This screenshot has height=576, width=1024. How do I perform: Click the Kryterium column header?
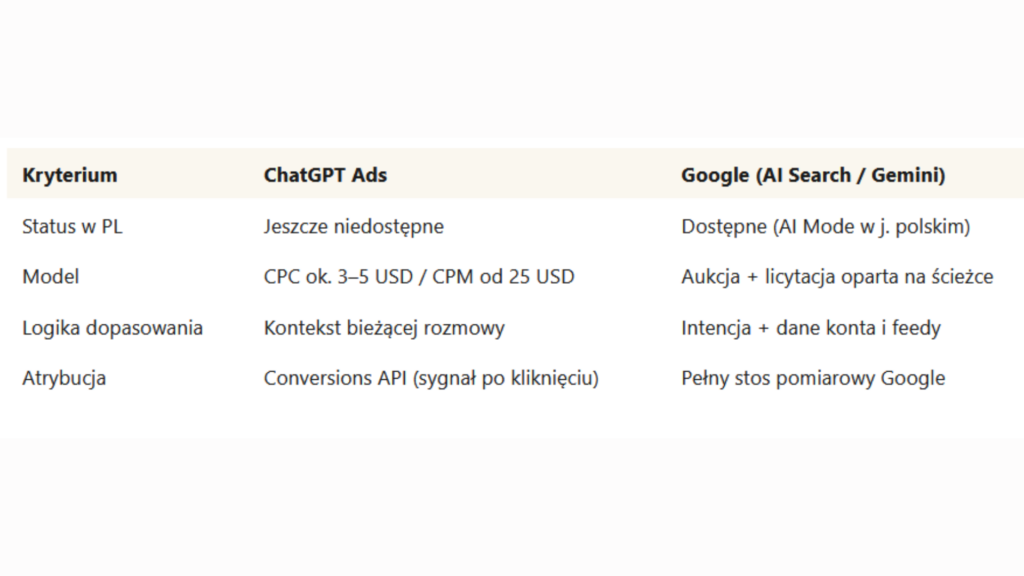(x=70, y=175)
